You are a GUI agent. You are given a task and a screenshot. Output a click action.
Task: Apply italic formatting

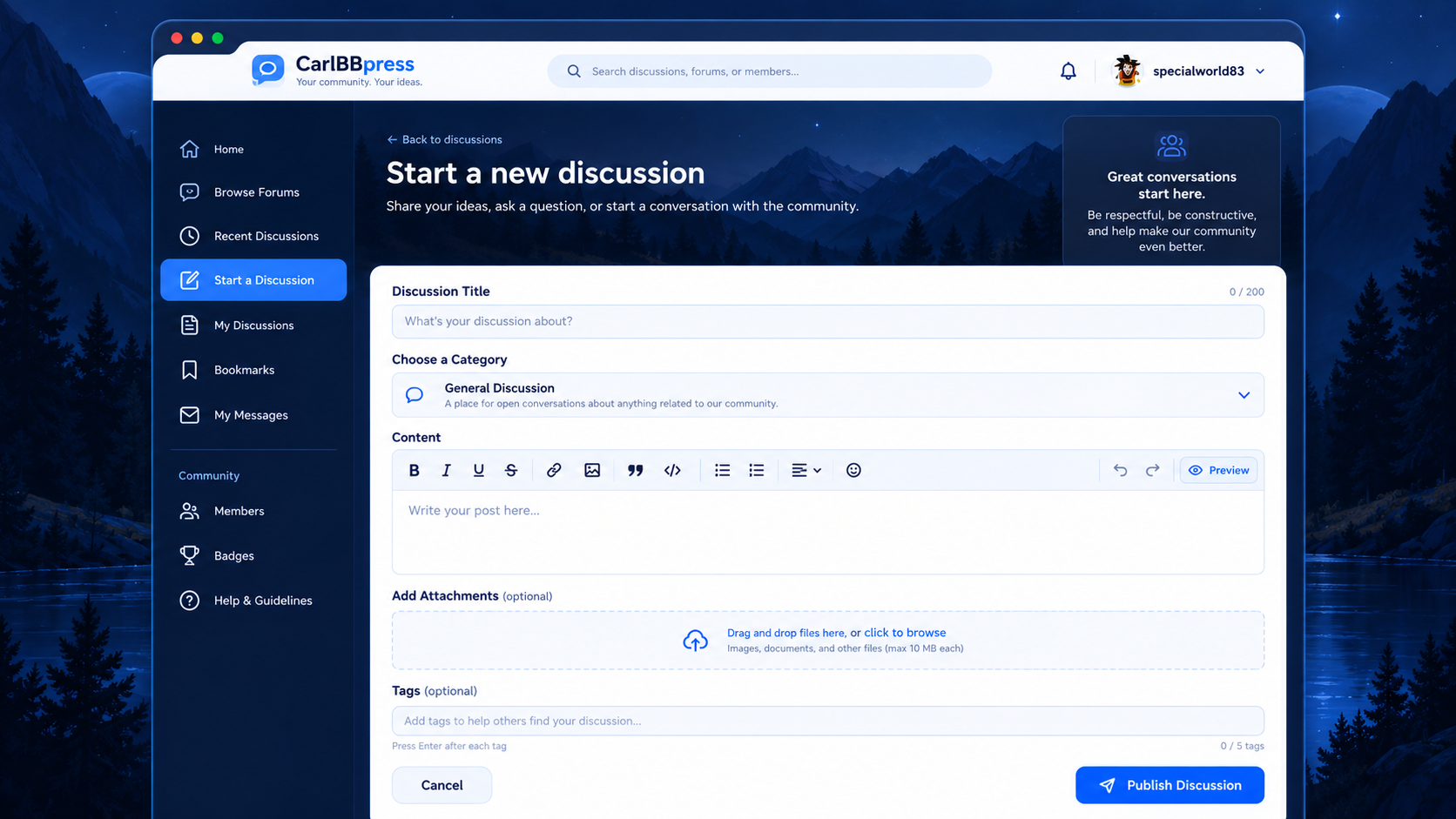[446, 470]
